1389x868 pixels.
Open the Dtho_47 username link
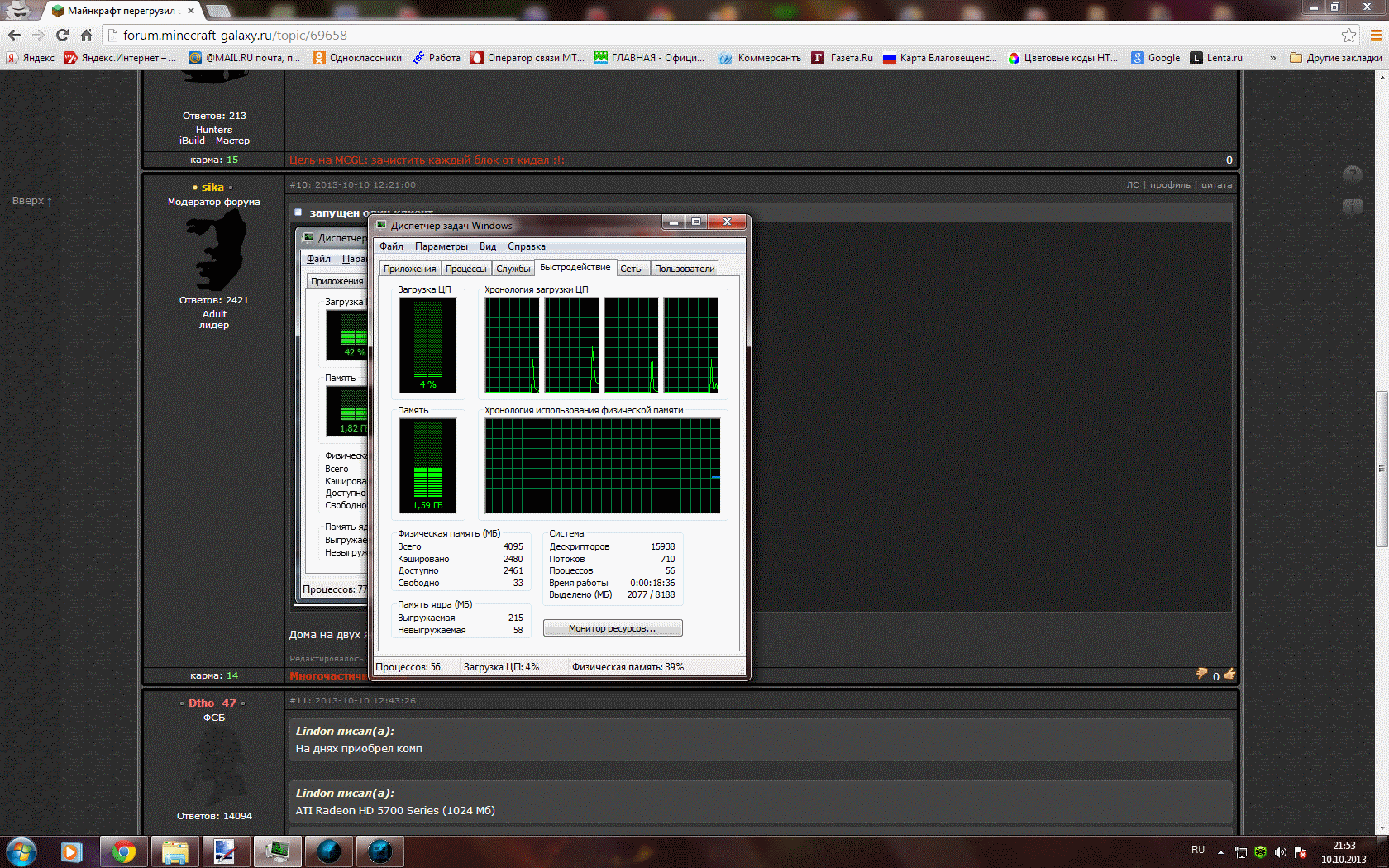pyautogui.click(x=212, y=703)
